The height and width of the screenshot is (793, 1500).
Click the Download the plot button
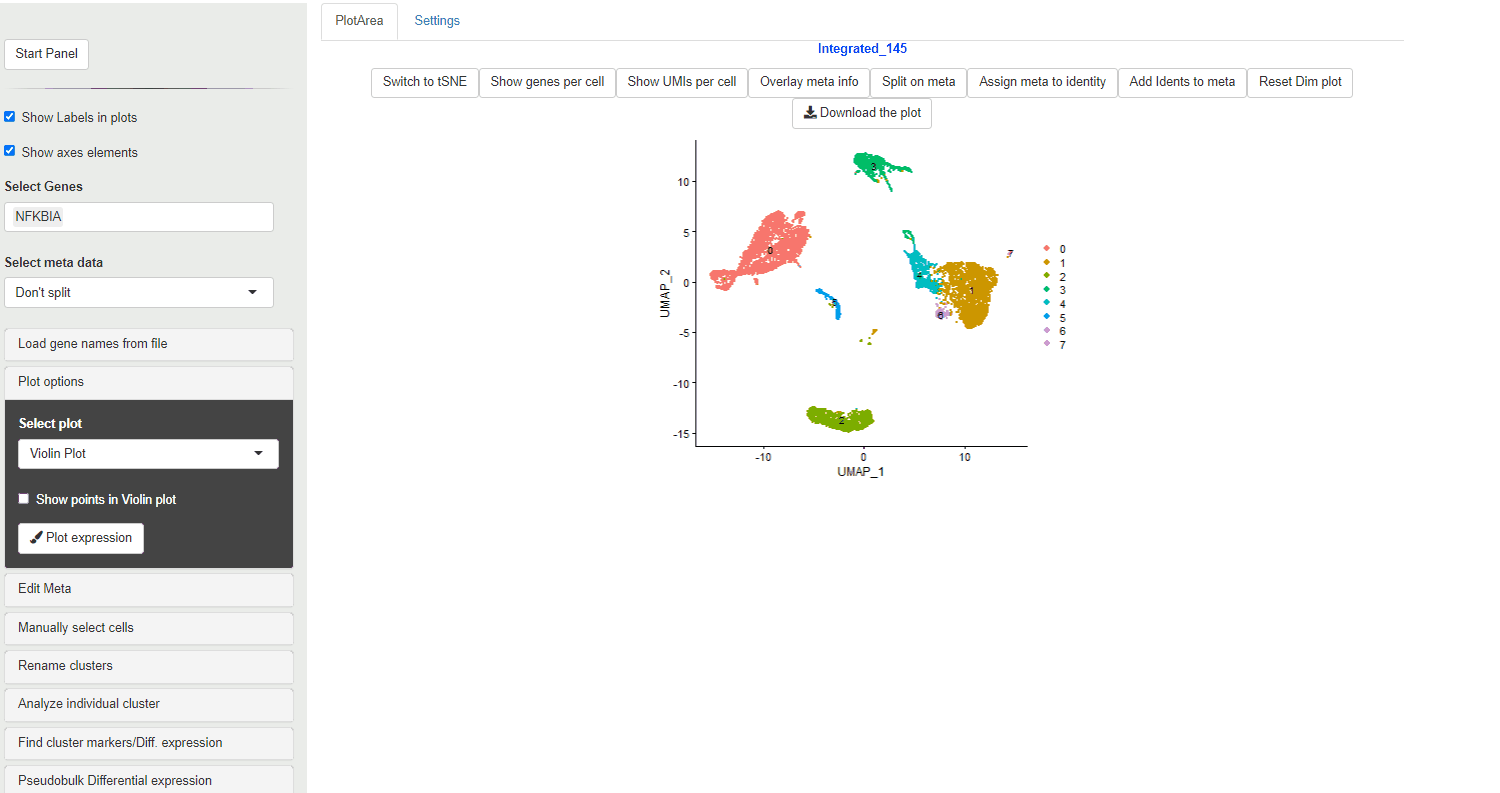click(x=862, y=113)
